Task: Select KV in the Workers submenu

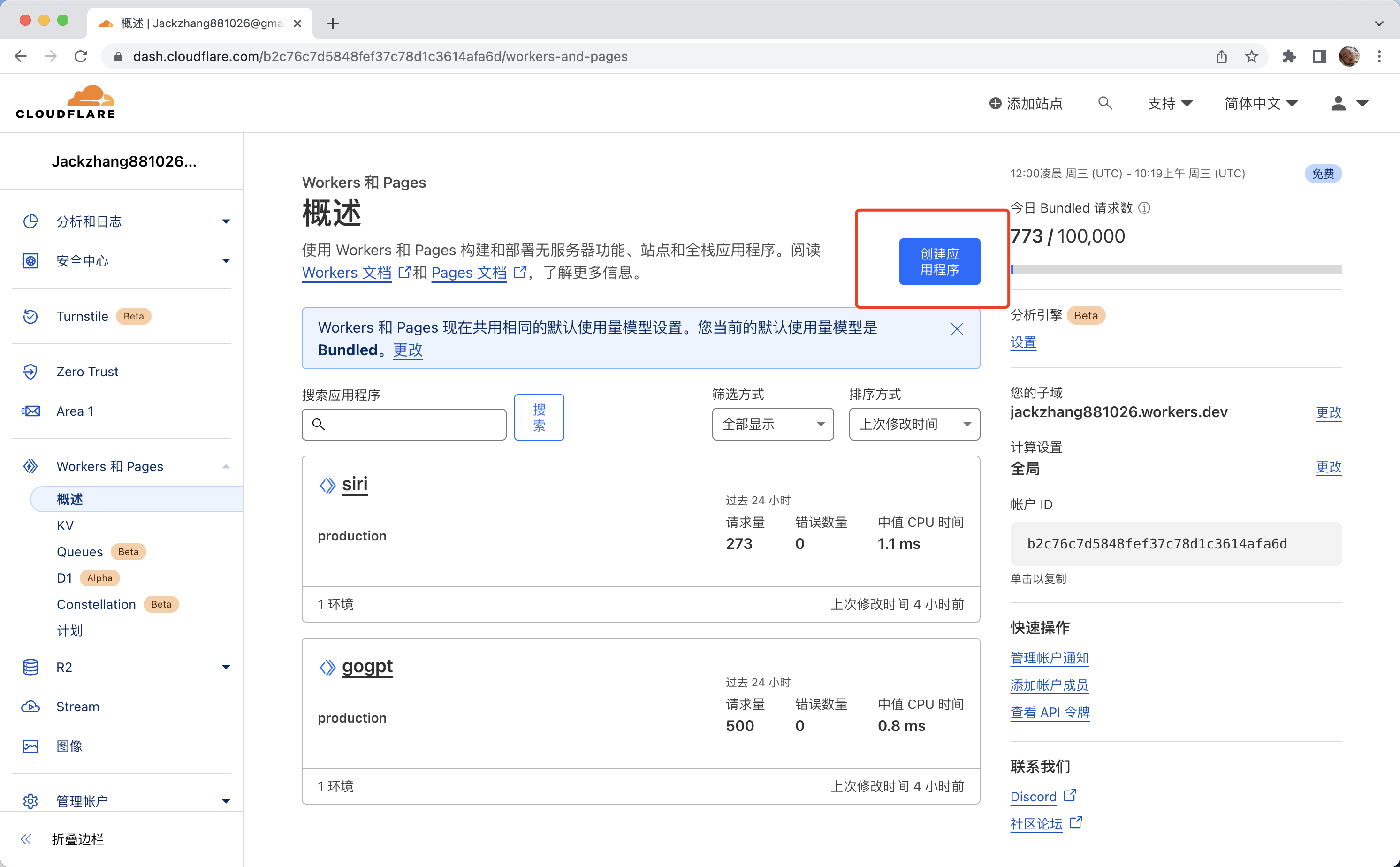Action: (x=65, y=525)
